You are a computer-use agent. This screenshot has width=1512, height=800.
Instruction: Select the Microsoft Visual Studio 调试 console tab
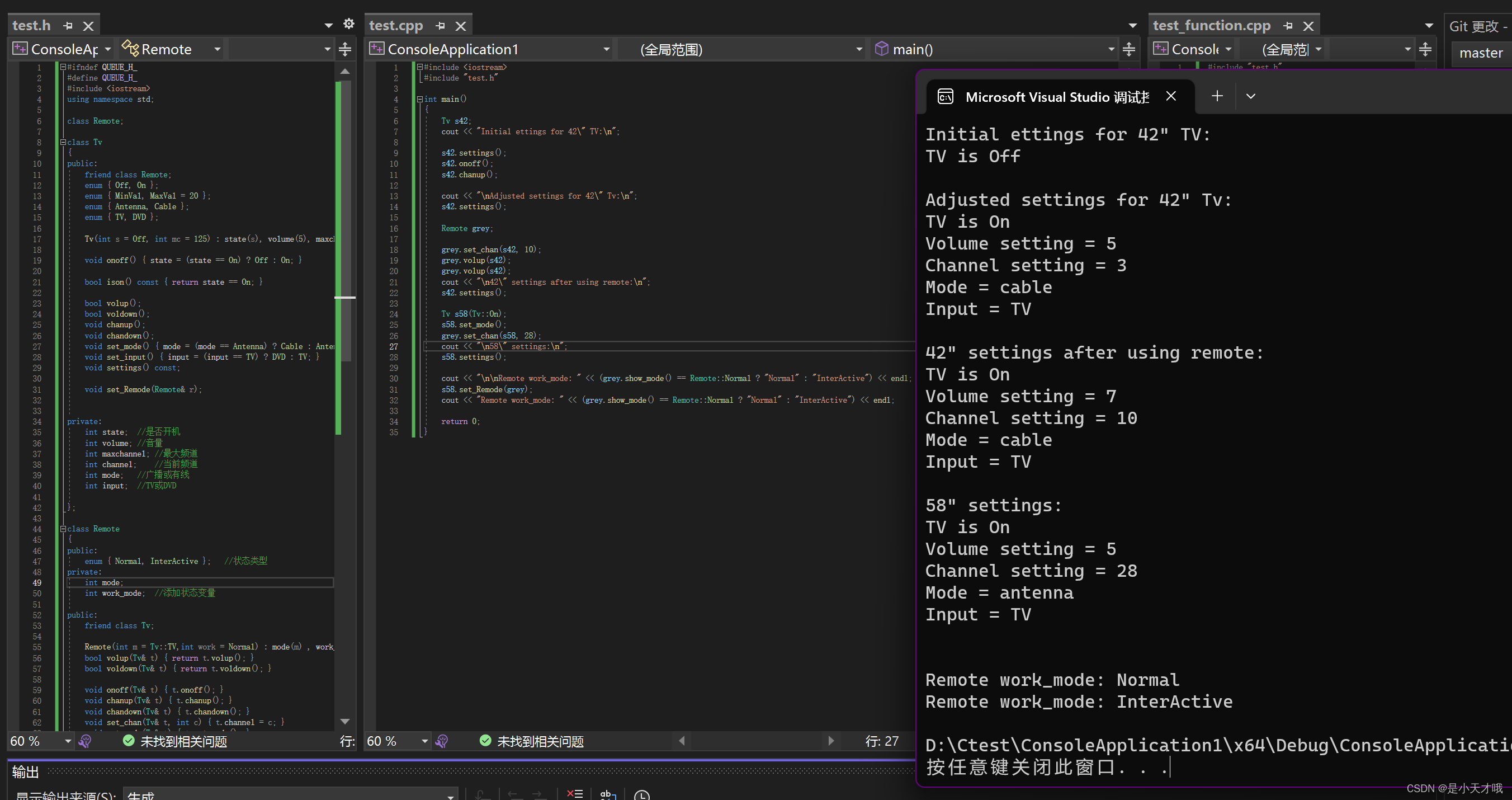point(1057,97)
